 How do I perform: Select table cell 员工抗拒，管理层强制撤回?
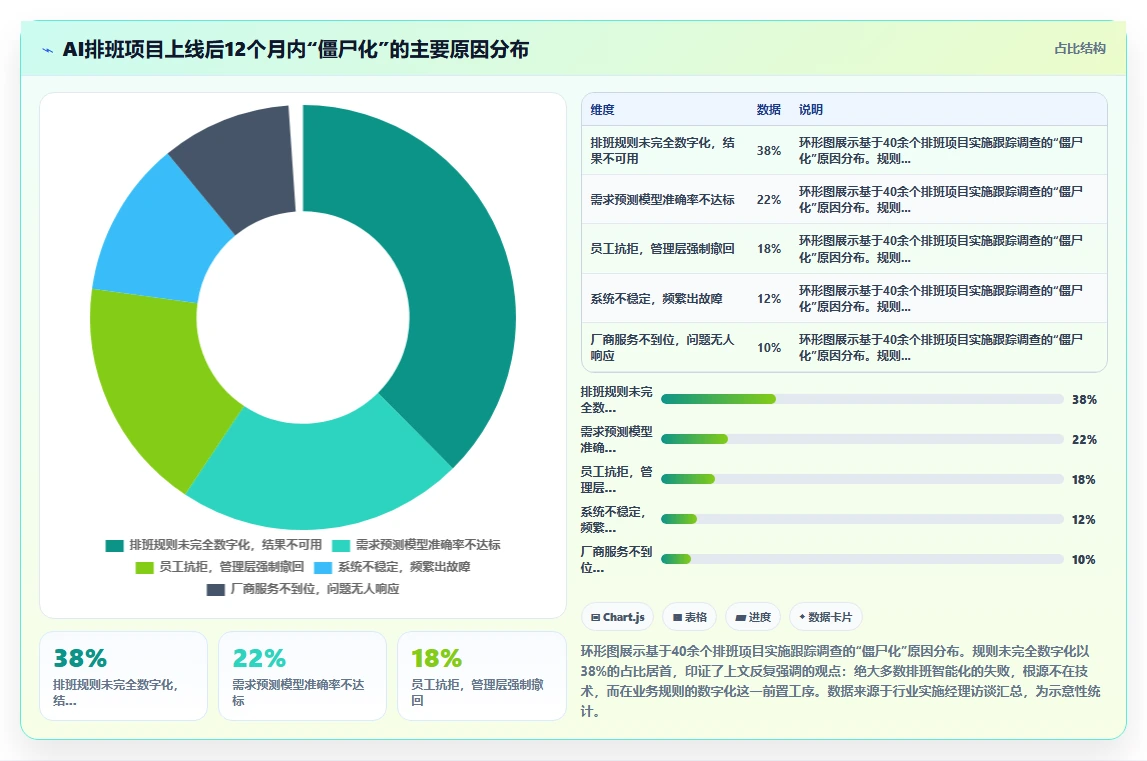coord(663,249)
